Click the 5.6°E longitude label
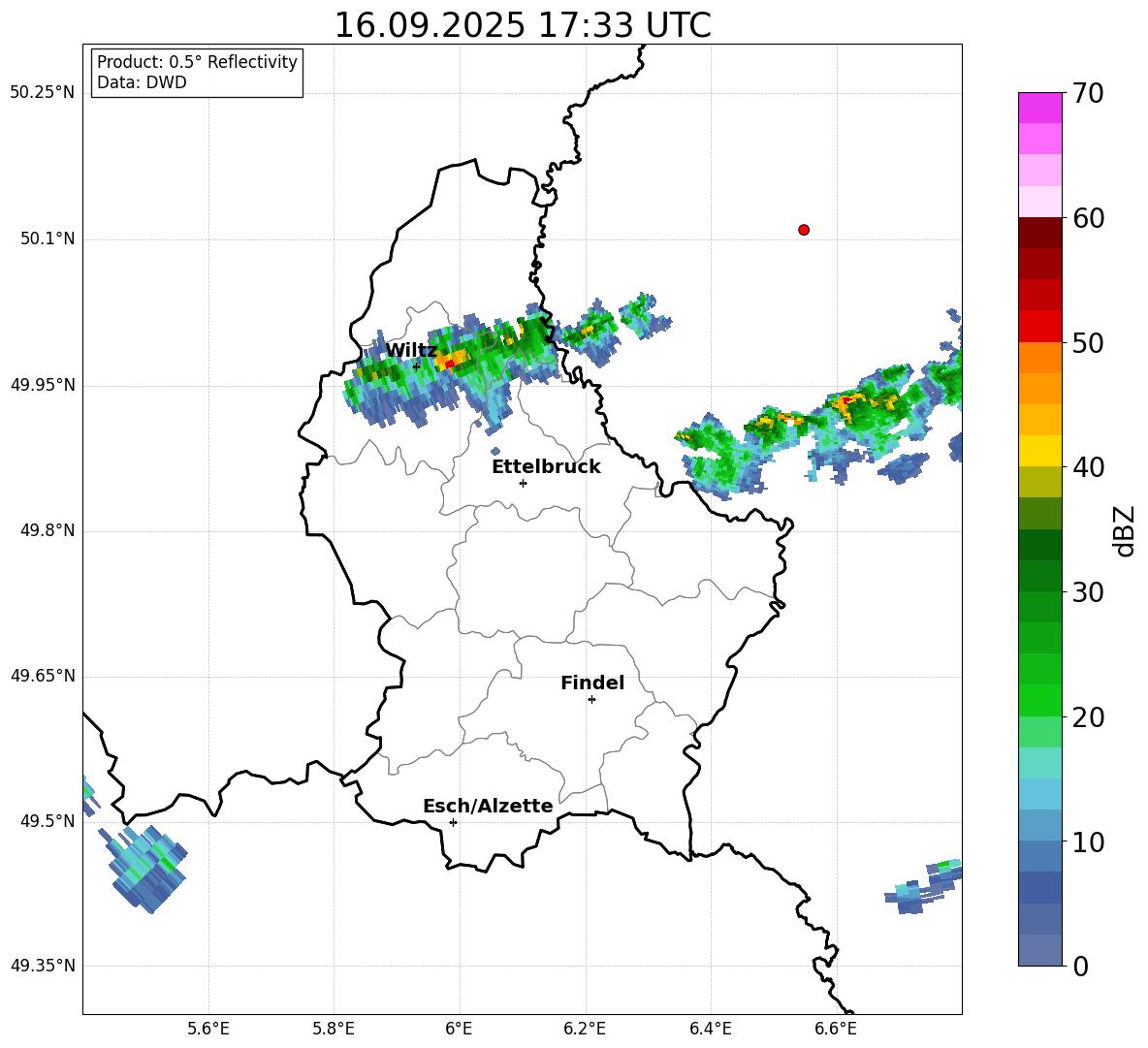Screen dimensions: 1148x1048 click(208, 1029)
